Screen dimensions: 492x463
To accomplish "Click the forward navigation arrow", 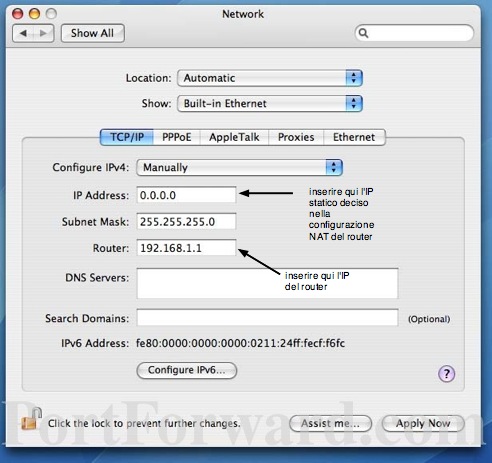I will [x=43, y=33].
